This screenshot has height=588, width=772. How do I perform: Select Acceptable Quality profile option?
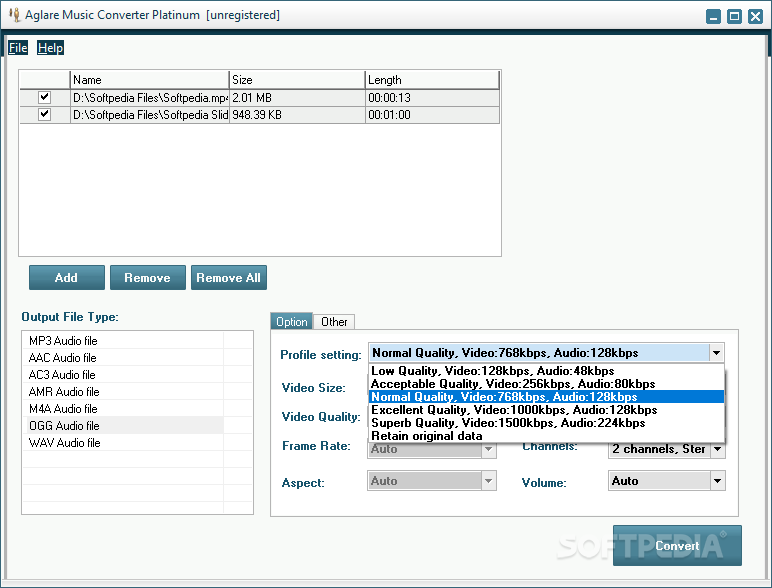546,384
